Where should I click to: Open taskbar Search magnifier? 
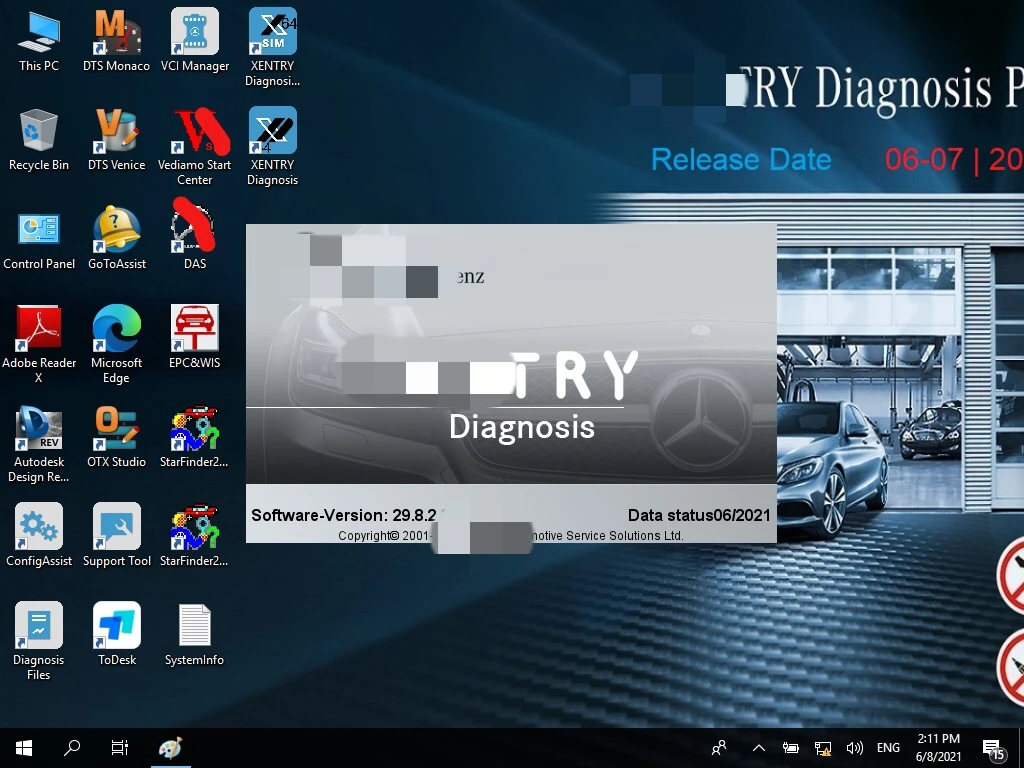(72, 747)
